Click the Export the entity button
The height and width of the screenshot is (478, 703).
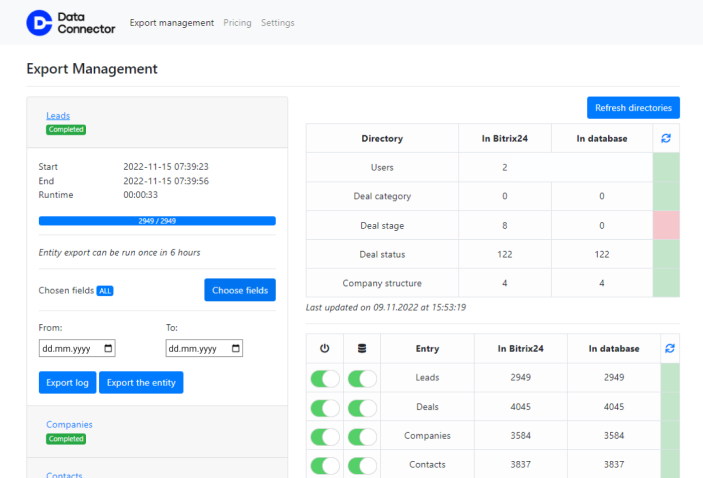pyautogui.click(x=141, y=382)
